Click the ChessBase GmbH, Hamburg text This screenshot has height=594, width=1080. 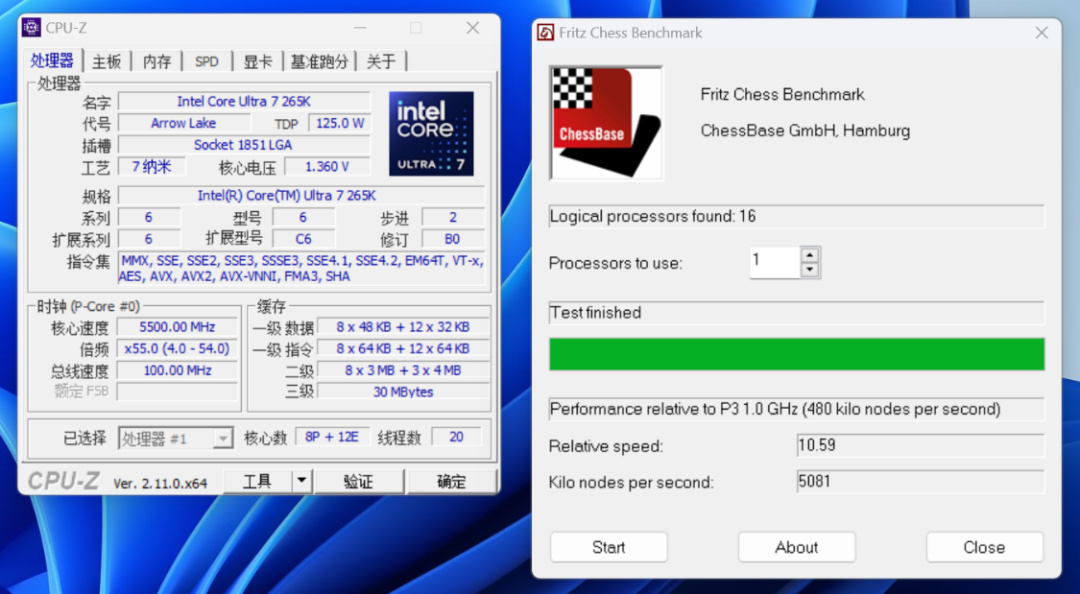point(805,131)
